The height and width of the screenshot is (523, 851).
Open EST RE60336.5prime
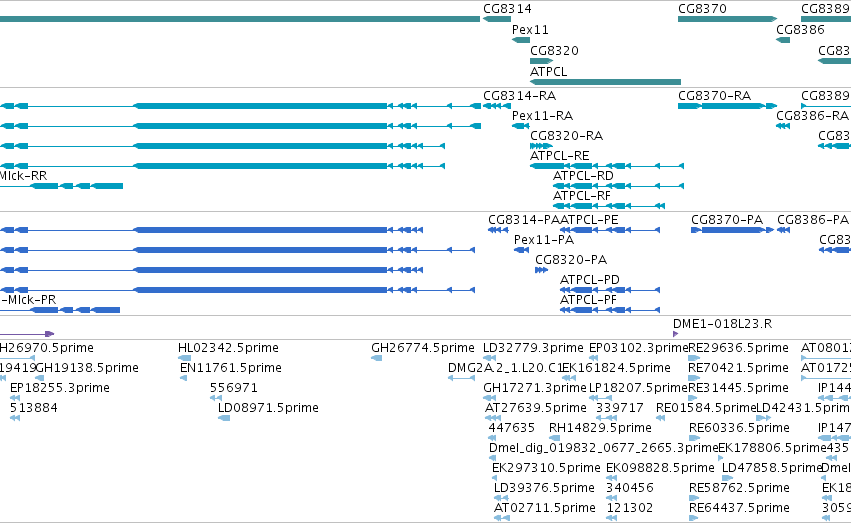click(739, 429)
